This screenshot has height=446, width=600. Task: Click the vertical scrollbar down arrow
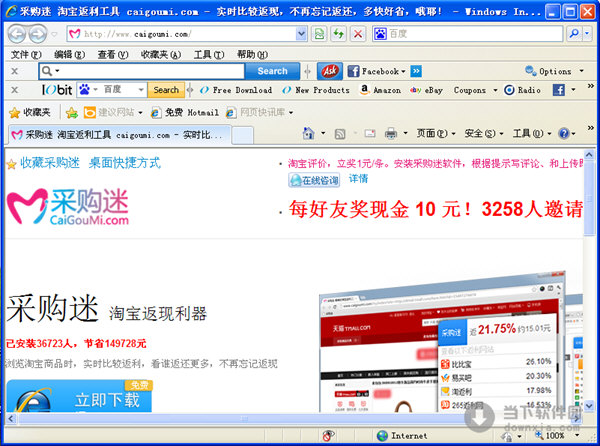[589, 405]
